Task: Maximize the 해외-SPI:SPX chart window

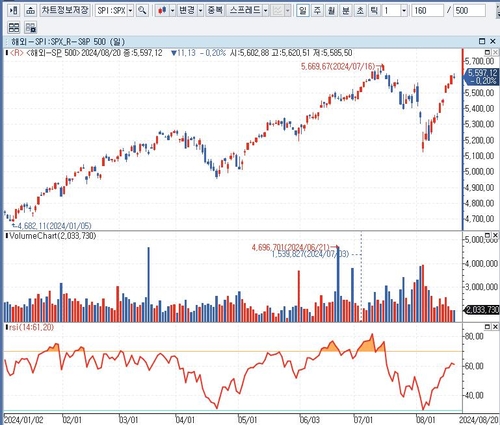Action: [482, 41]
